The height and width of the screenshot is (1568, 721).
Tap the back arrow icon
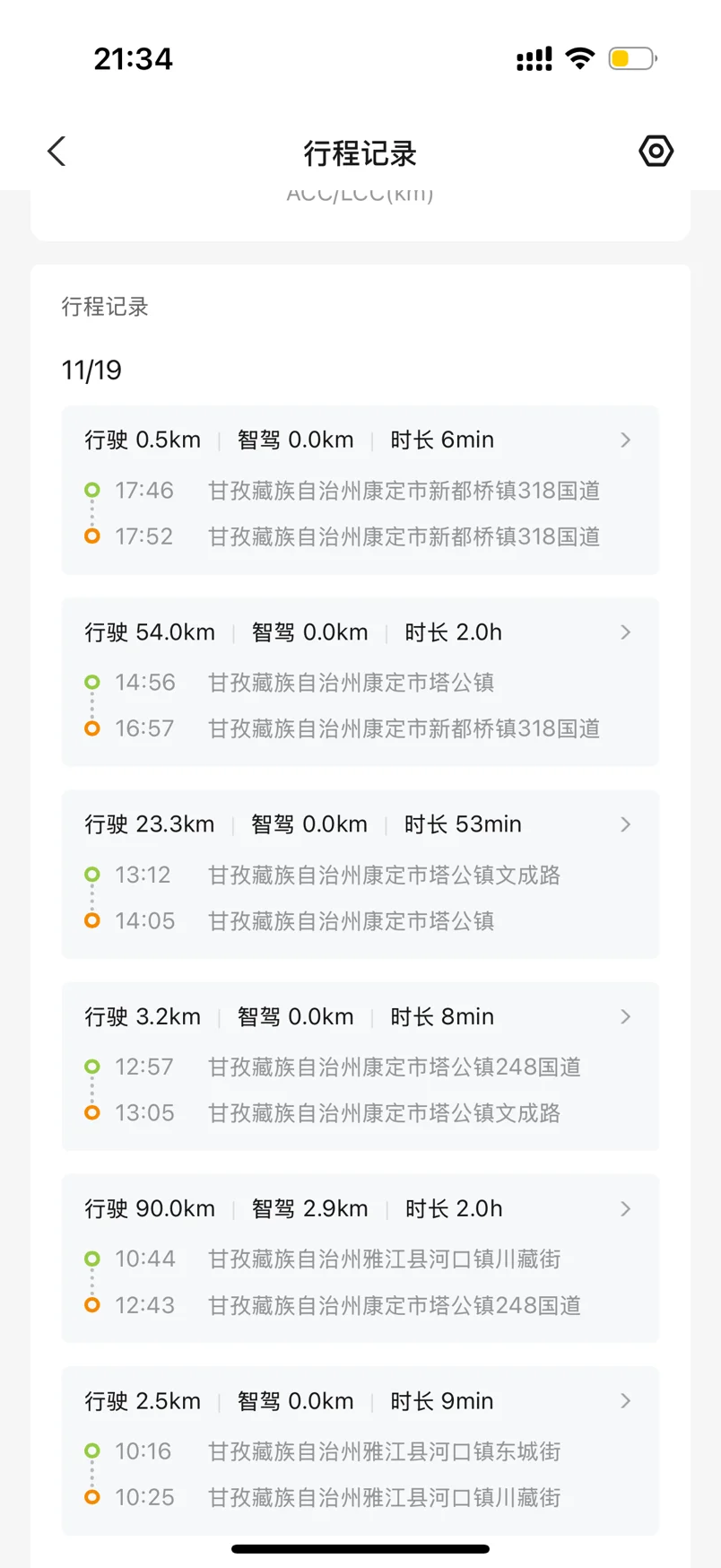[57, 152]
